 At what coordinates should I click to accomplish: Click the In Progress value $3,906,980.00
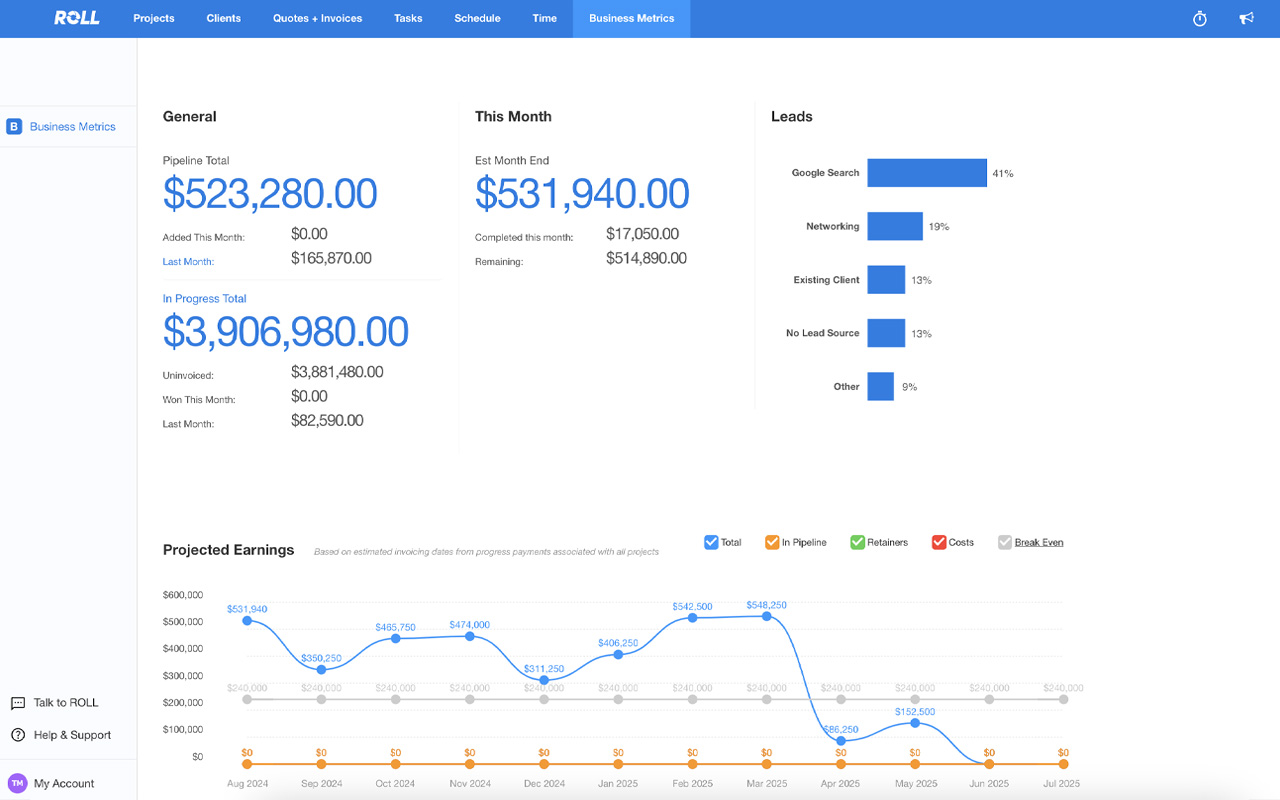[x=286, y=332]
